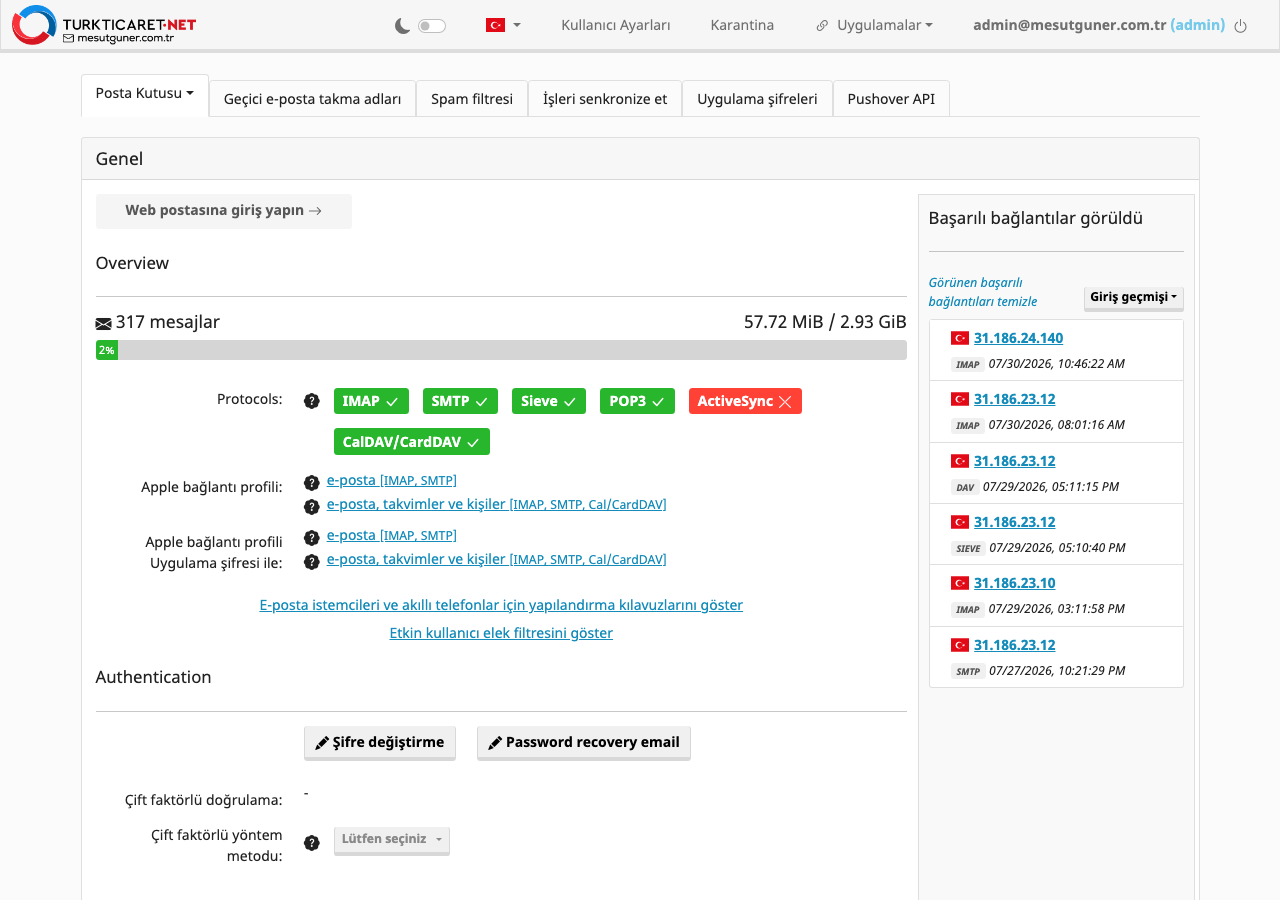Switch to Geçici e-posta takma adları tab

[313, 99]
